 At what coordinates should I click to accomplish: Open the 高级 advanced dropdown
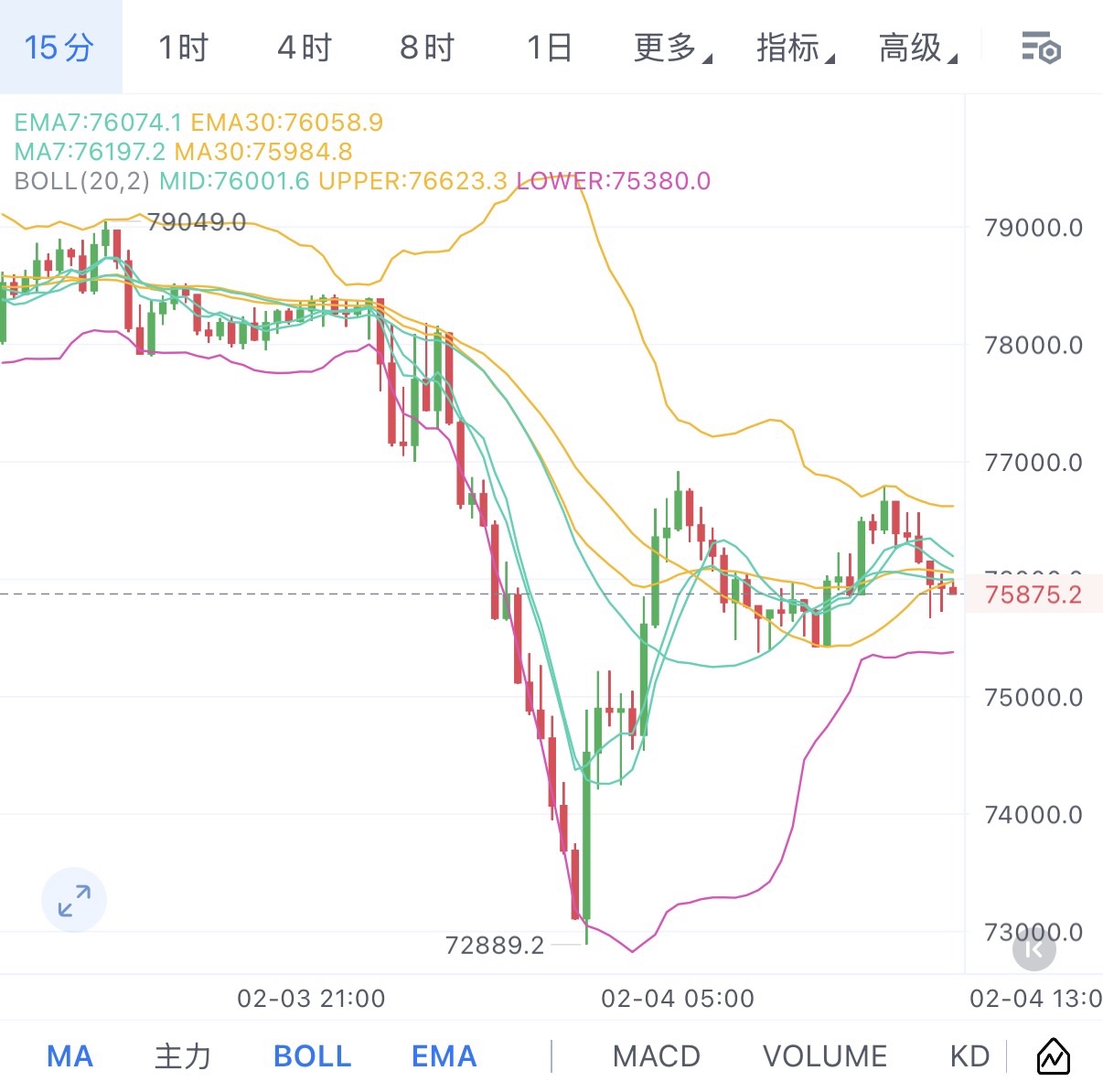tap(917, 48)
